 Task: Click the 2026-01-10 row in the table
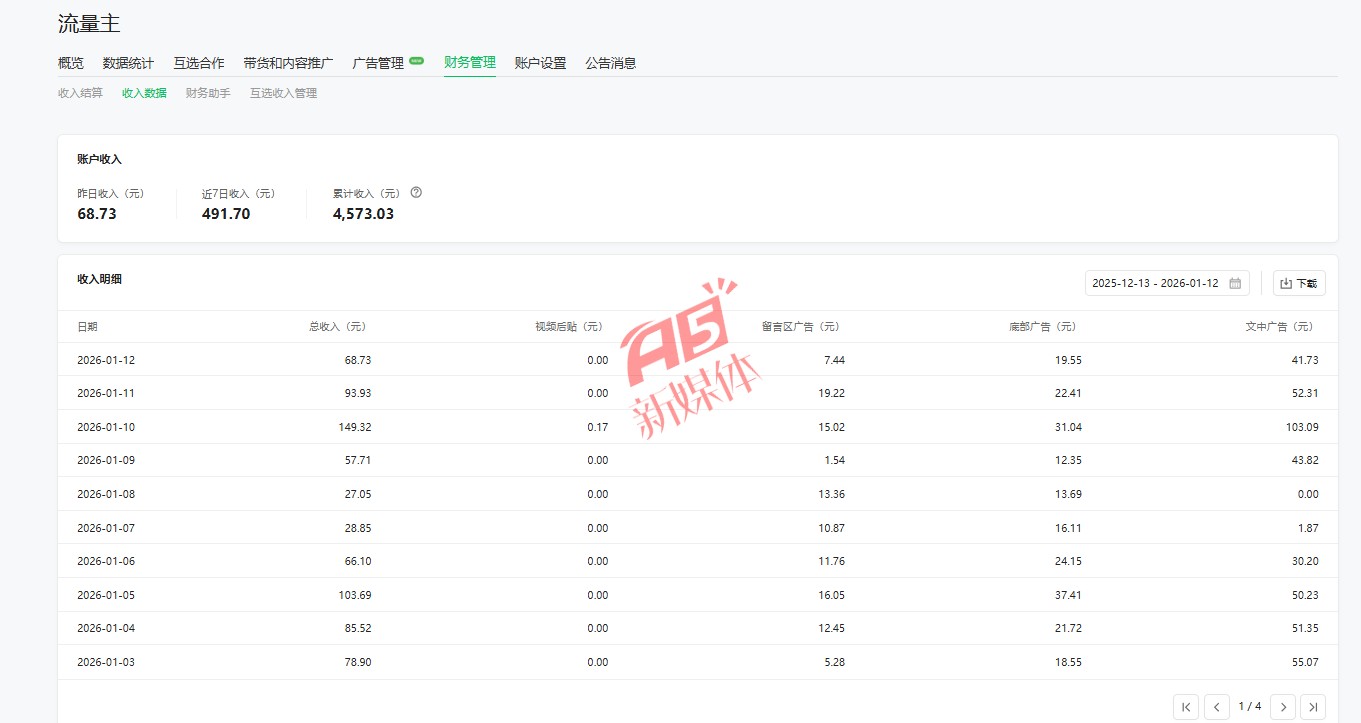tap(106, 427)
